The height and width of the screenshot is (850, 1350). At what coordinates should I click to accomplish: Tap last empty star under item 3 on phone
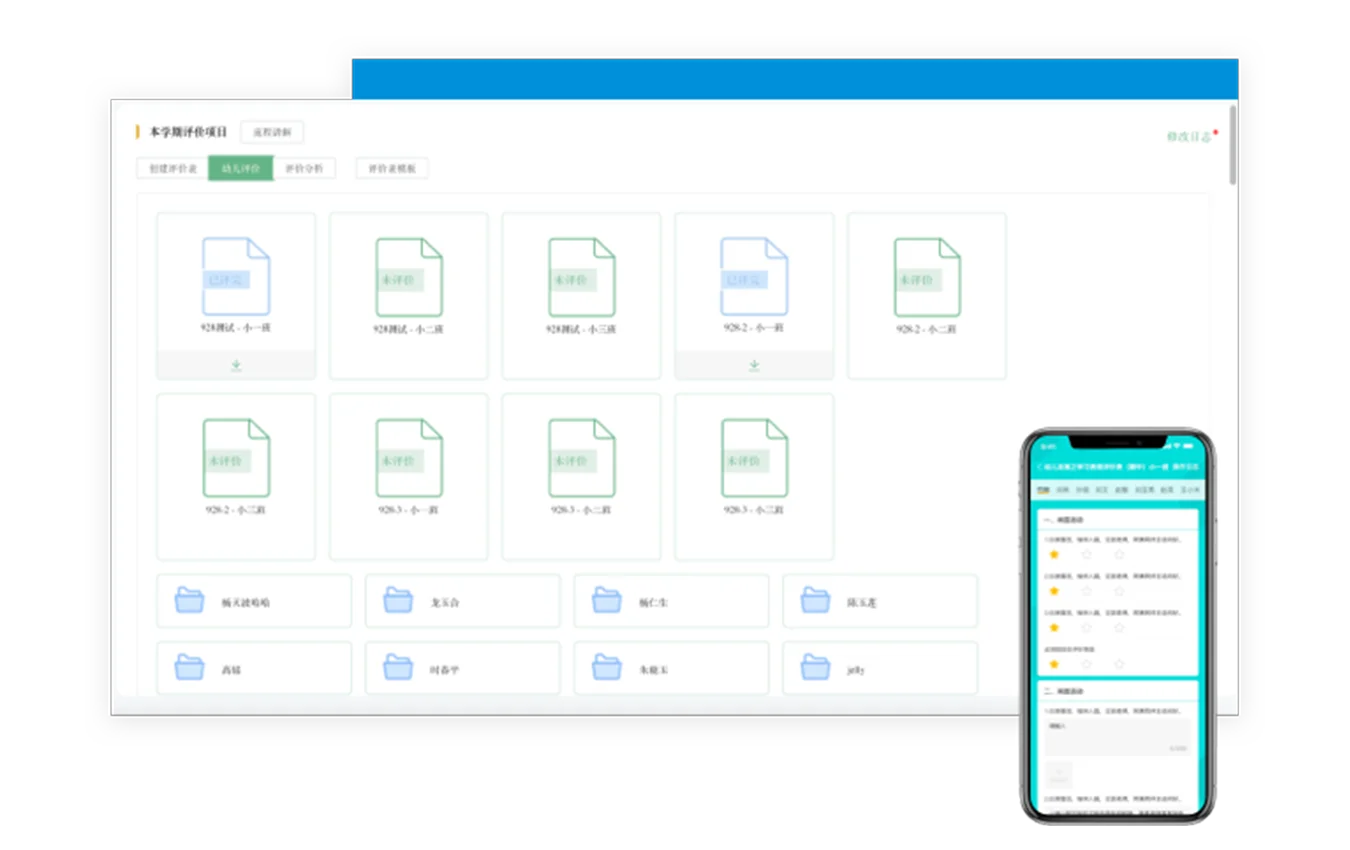1119,628
